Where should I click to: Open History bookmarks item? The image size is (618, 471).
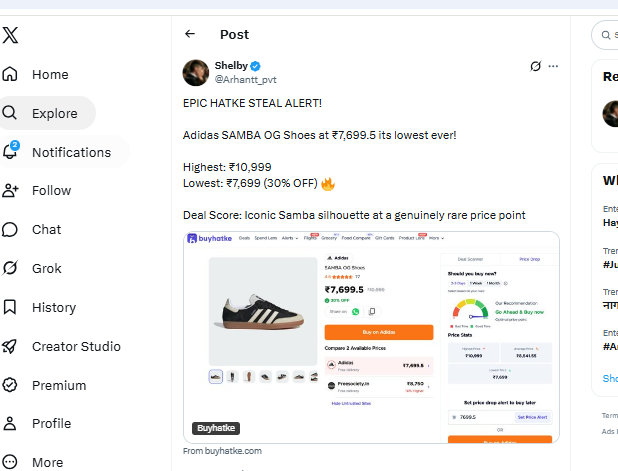[39, 307]
